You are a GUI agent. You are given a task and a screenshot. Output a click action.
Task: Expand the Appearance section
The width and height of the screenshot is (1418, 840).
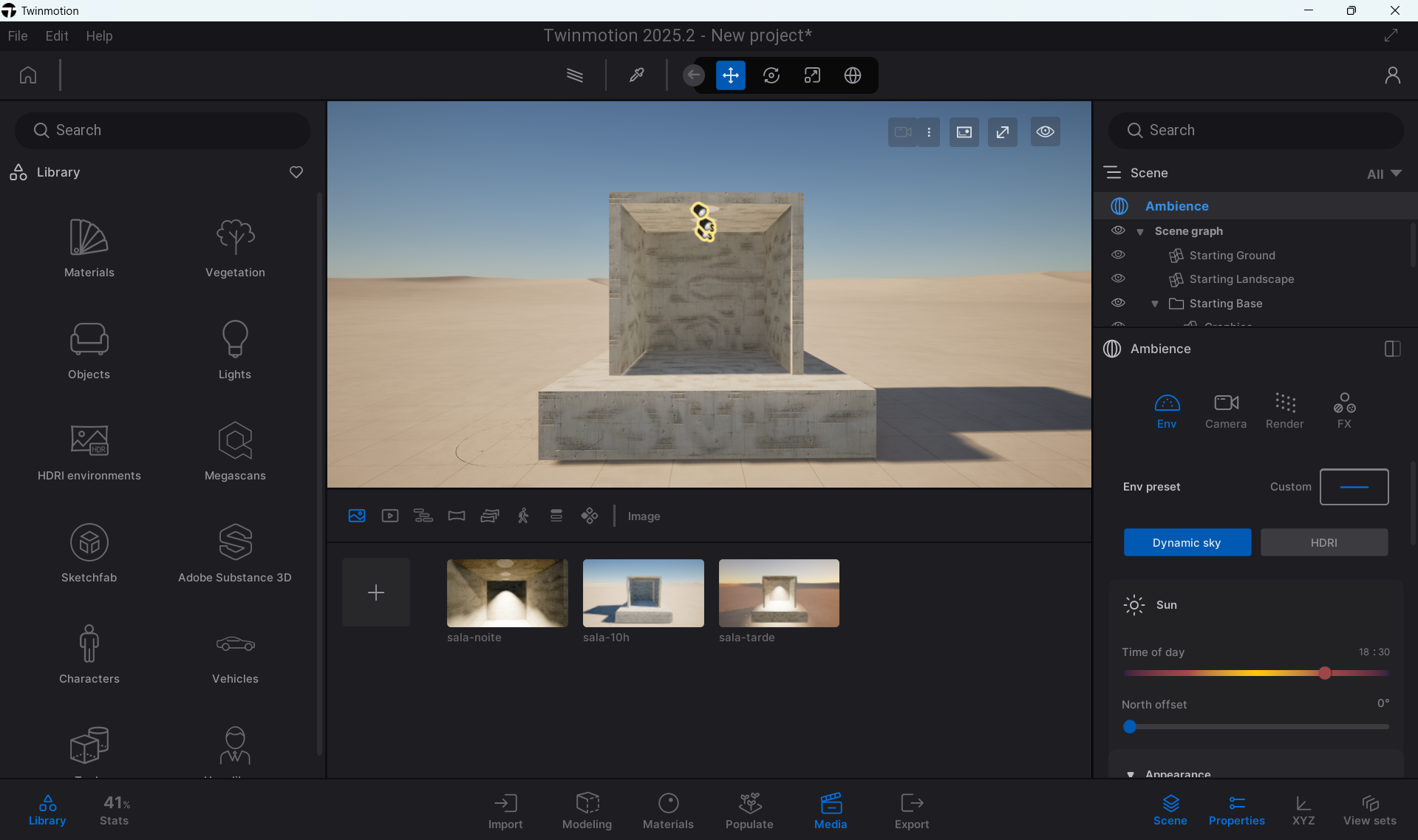[x=1131, y=774]
